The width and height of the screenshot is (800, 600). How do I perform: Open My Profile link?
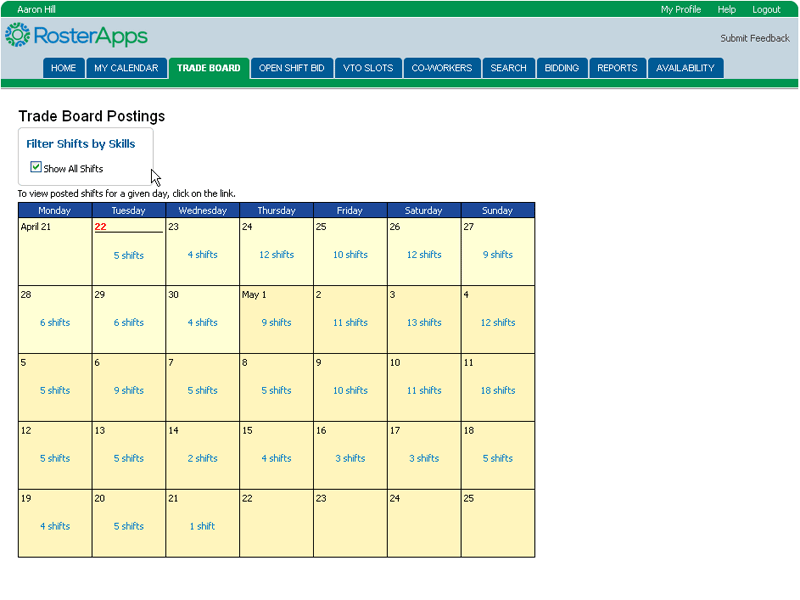pyautogui.click(x=681, y=9)
